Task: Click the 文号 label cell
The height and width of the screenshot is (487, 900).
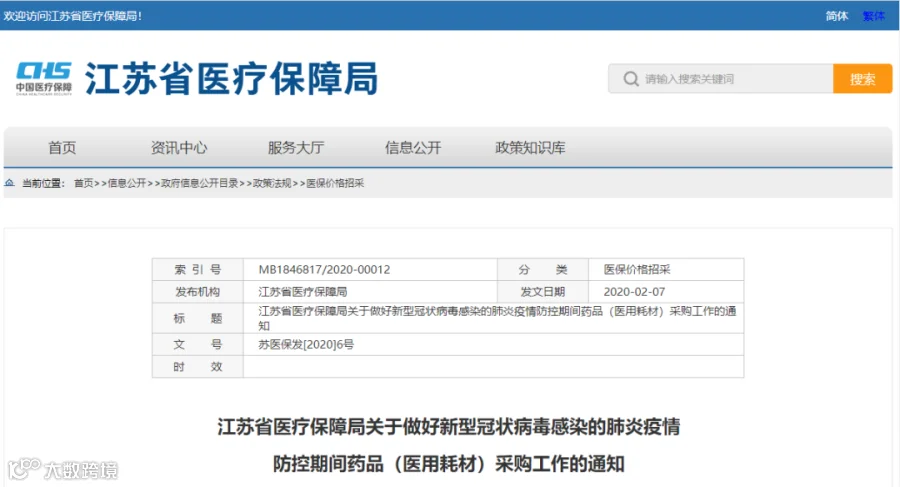Action: [197, 345]
